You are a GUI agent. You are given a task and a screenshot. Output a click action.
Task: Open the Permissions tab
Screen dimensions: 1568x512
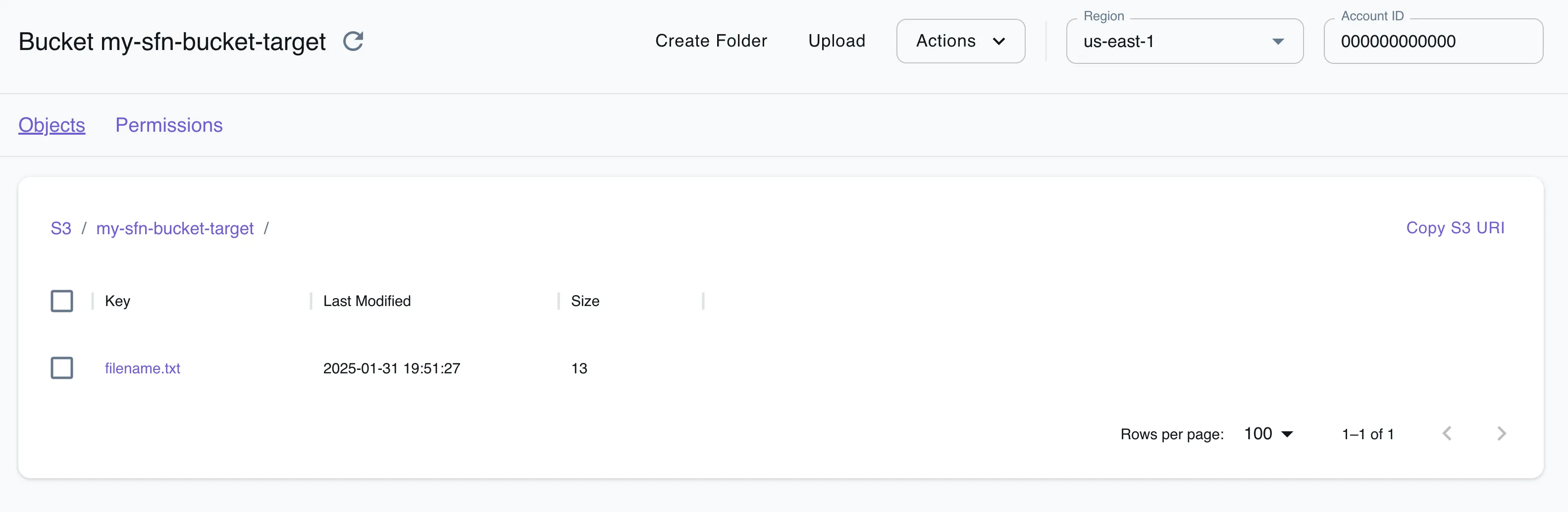click(x=169, y=125)
